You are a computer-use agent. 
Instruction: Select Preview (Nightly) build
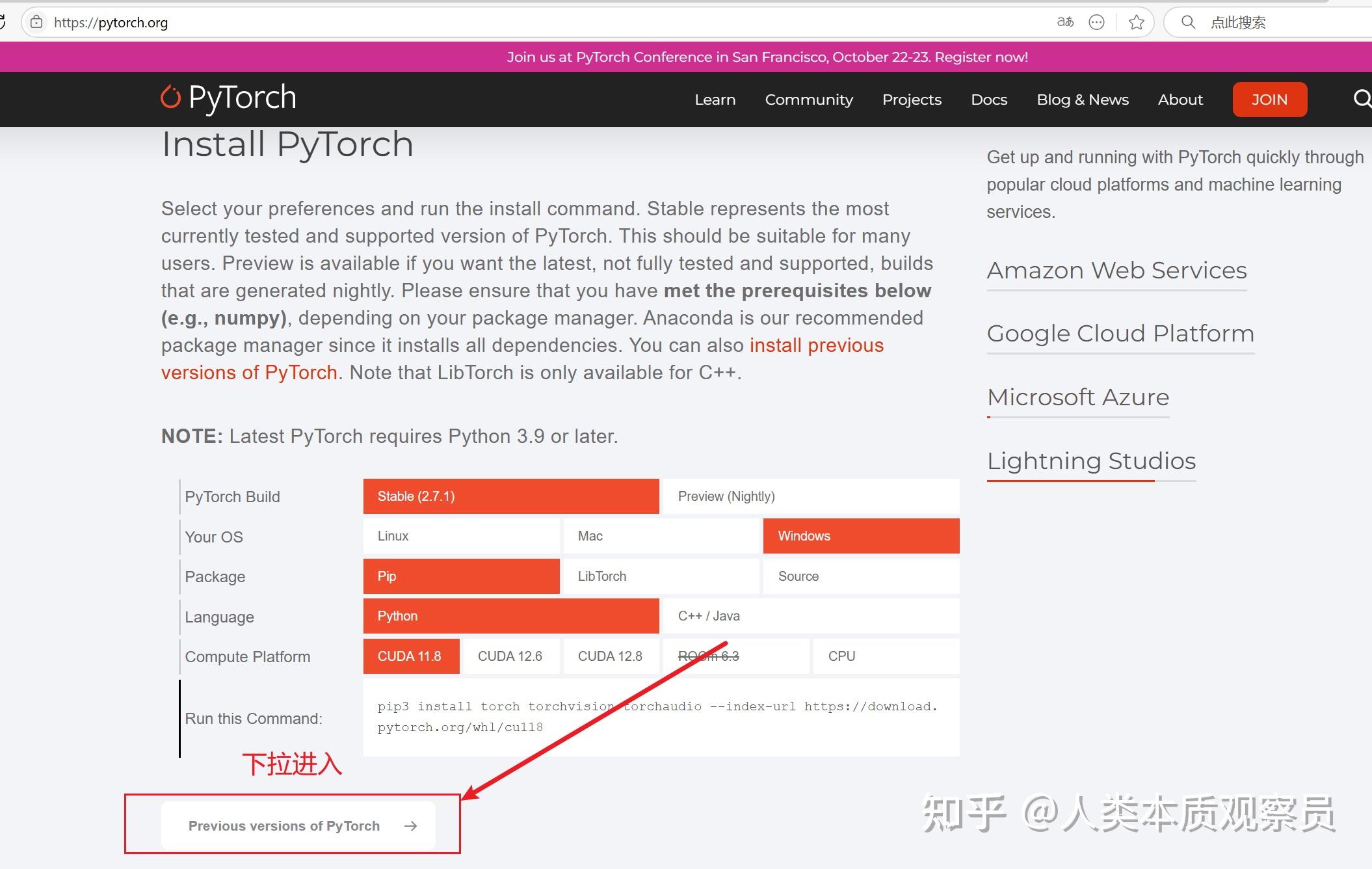726,496
